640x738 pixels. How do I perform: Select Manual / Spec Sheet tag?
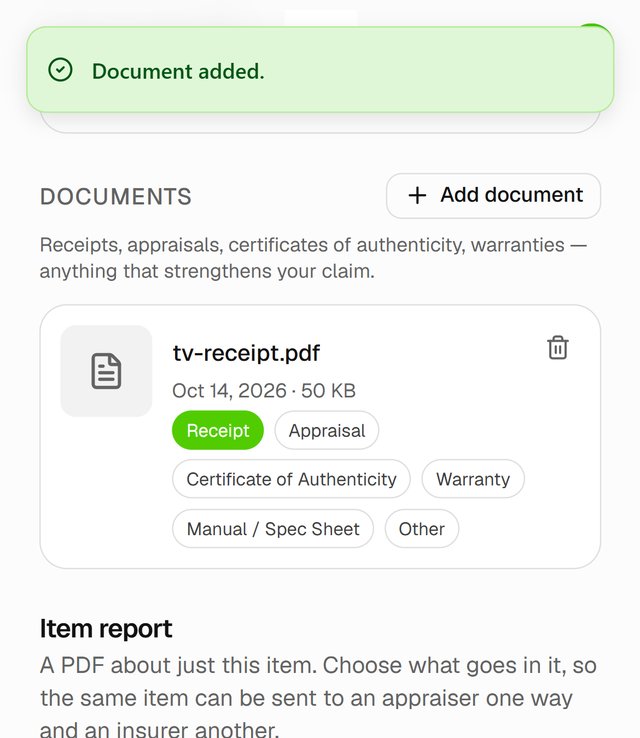click(x=273, y=529)
